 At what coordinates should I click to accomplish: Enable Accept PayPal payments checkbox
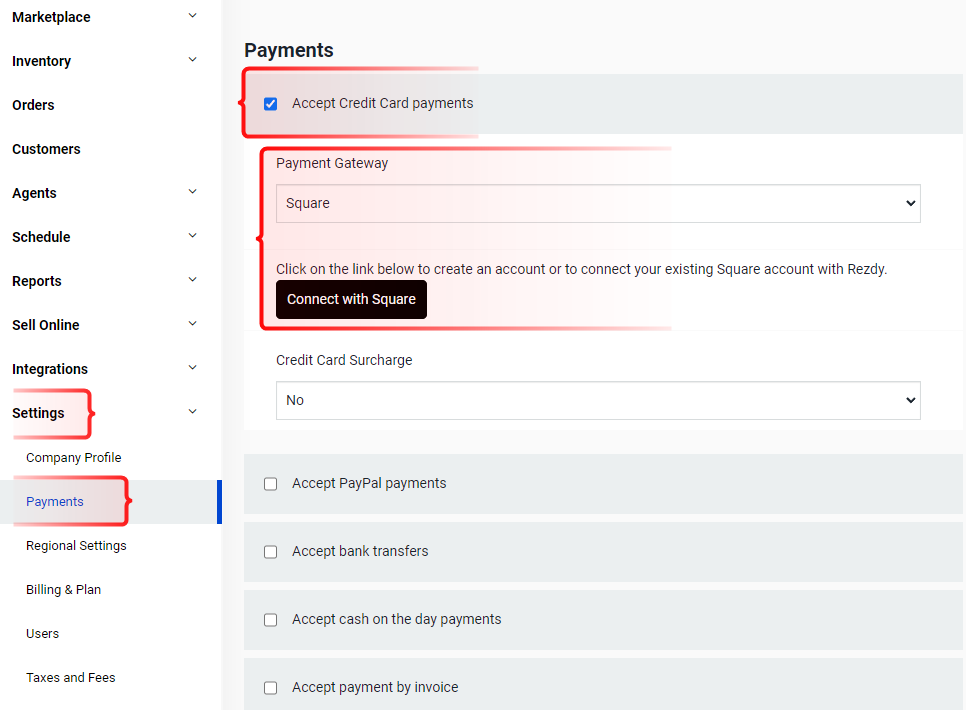(270, 484)
